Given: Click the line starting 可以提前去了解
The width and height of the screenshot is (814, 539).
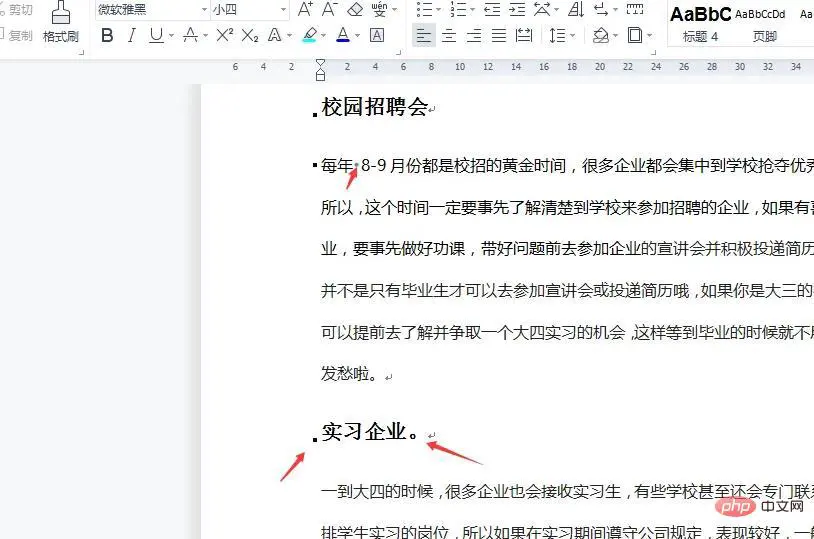Looking at the screenshot, I should tap(567, 332).
